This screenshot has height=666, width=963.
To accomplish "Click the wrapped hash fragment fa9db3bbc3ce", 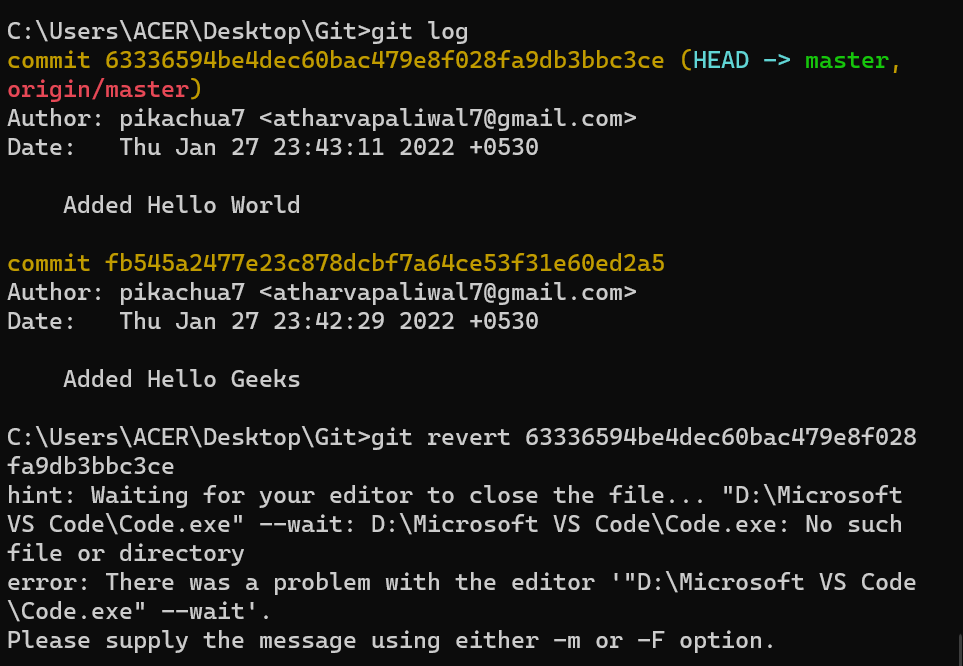I will click(91, 466).
